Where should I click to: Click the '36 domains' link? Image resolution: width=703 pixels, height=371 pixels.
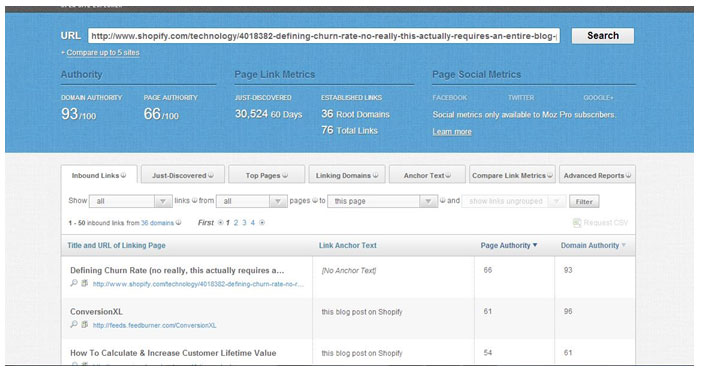coord(157,223)
